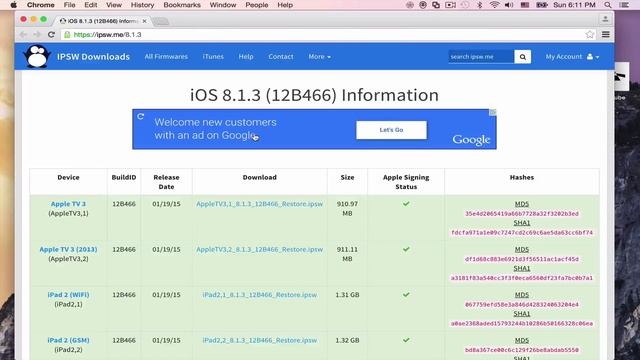640x360 pixels.
Task: Click the IPSW Downloads penguin logo
Action: [37, 56]
